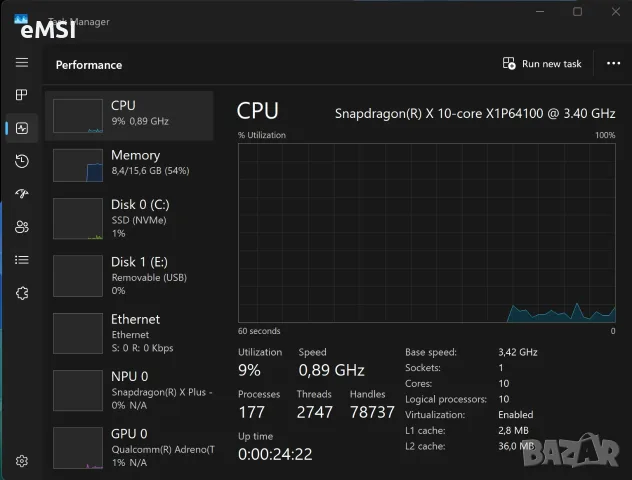The image size is (632, 480).
Task: Select the CPU performance entry
Action: click(x=129, y=116)
